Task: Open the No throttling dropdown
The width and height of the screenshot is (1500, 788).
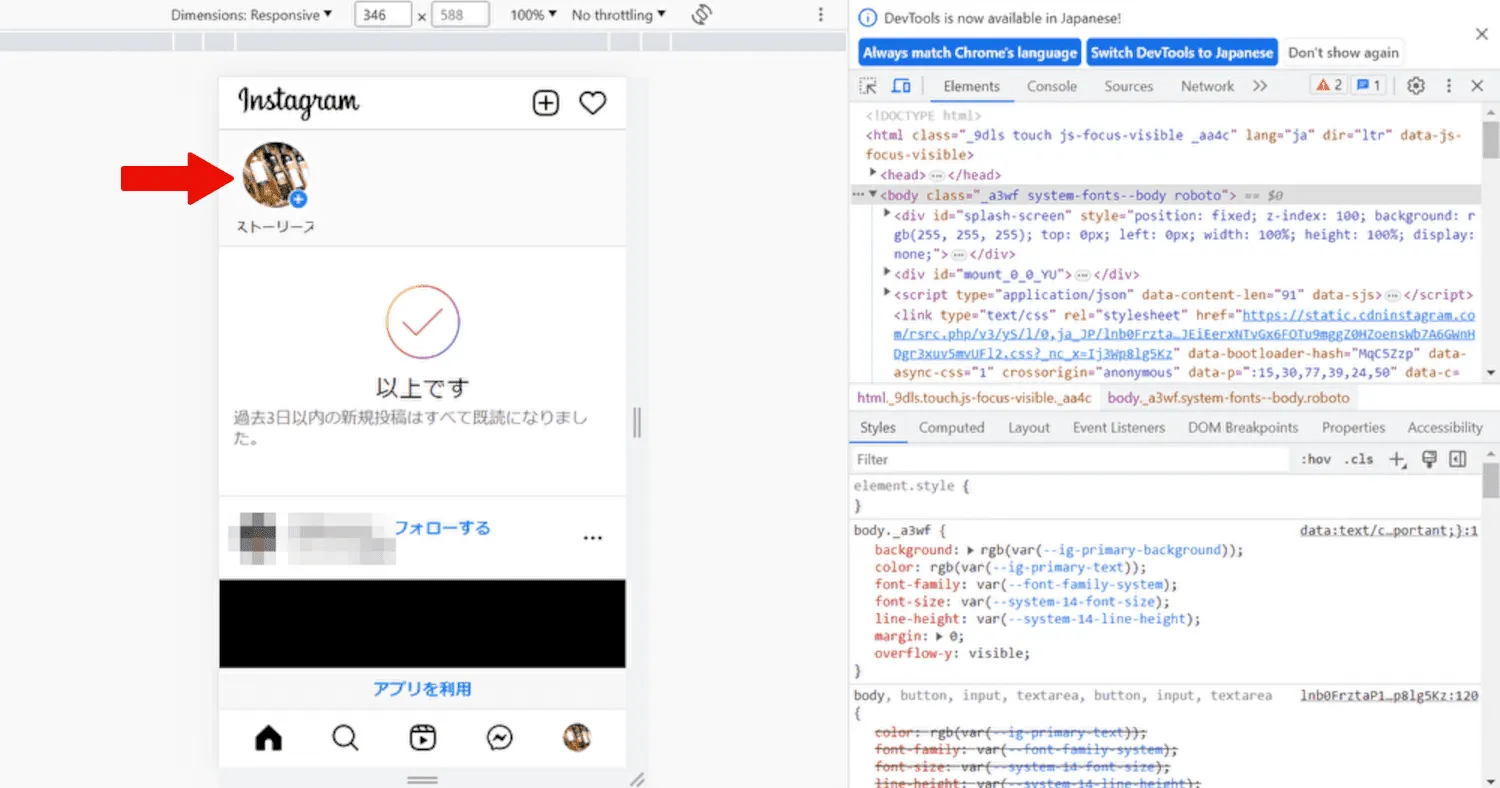Action: pyautogui.click(x=618, y=15)
